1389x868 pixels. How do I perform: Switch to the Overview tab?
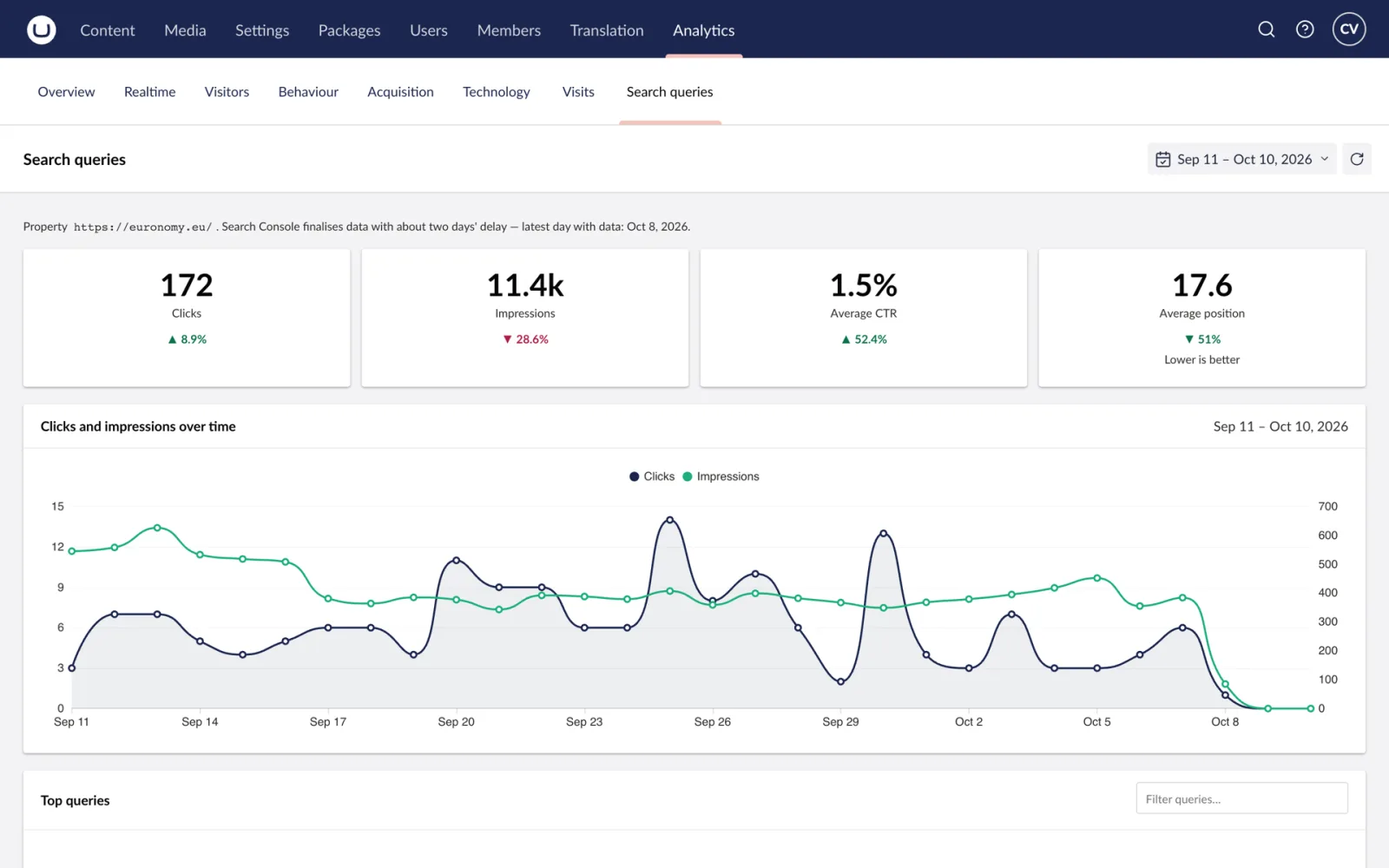click(66, 92)
